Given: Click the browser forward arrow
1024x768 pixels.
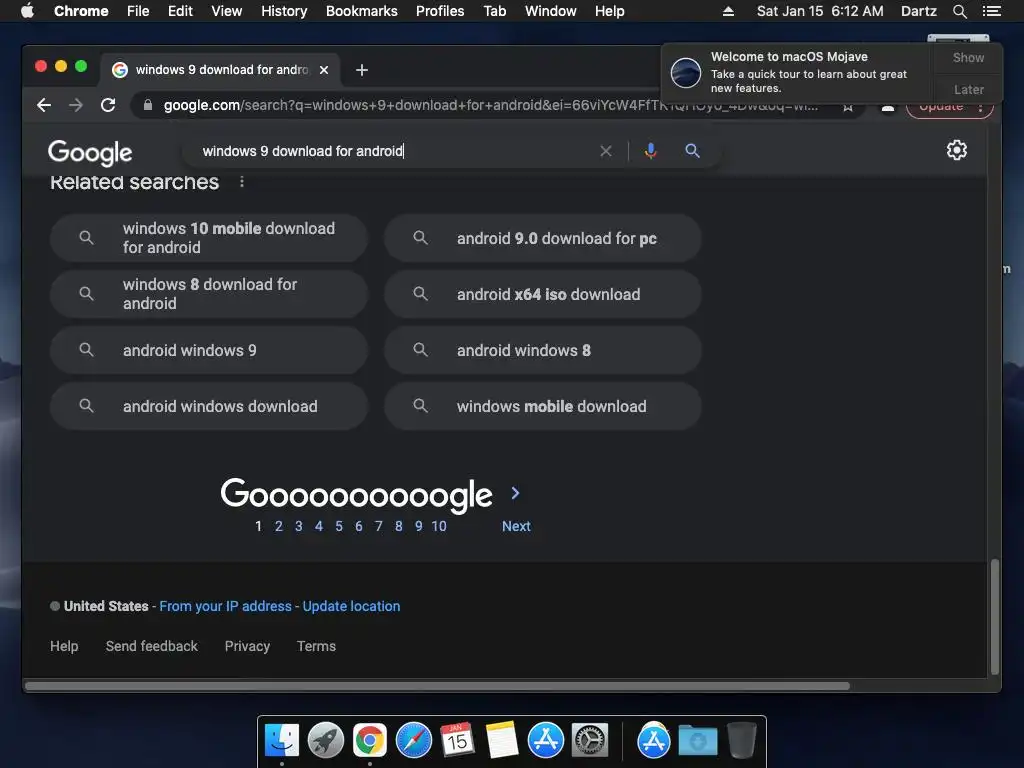Looking at the screenshot, I should click(x=76, y=105).
